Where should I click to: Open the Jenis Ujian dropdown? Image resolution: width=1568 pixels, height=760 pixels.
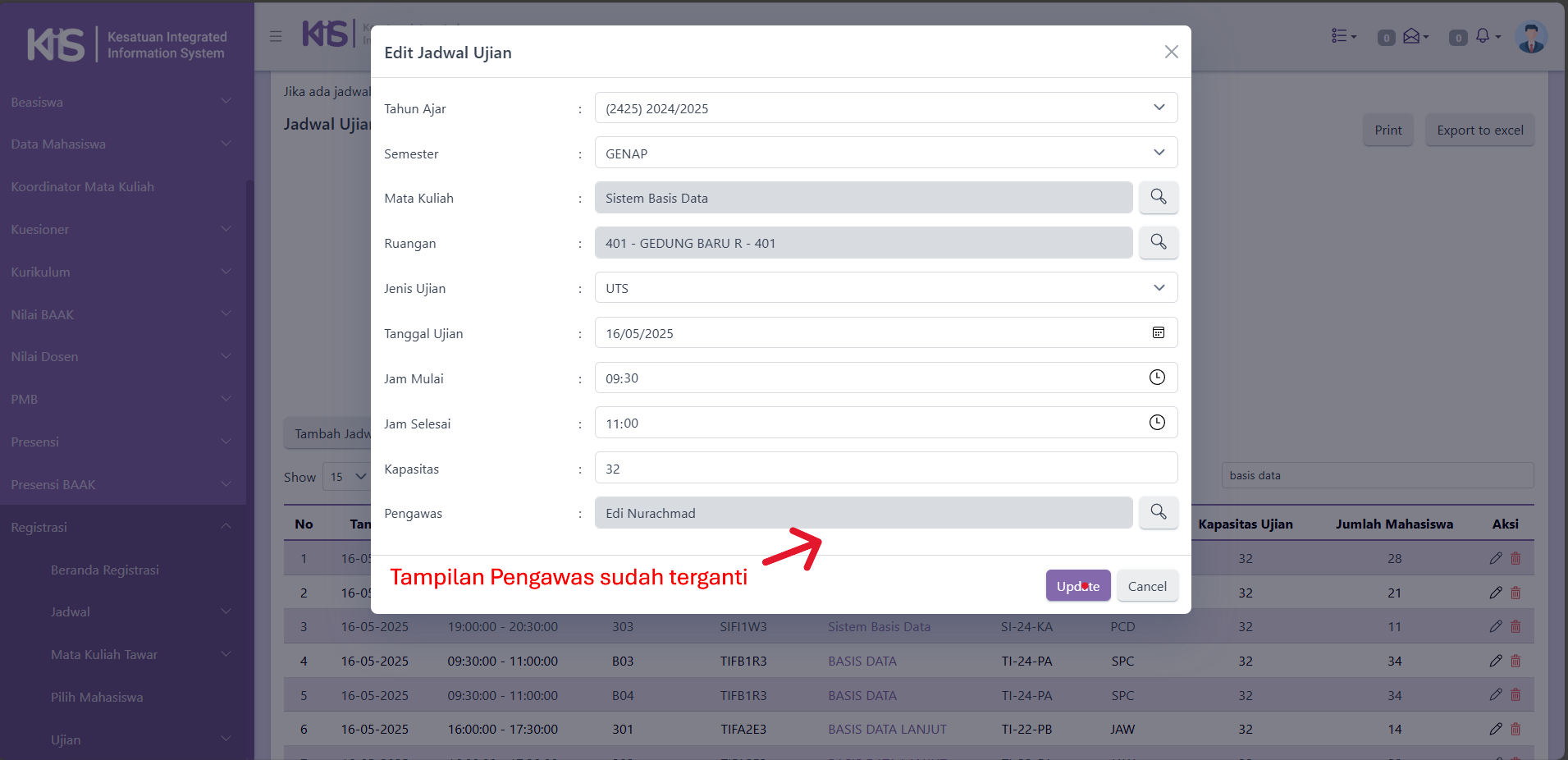click(885, 288)
